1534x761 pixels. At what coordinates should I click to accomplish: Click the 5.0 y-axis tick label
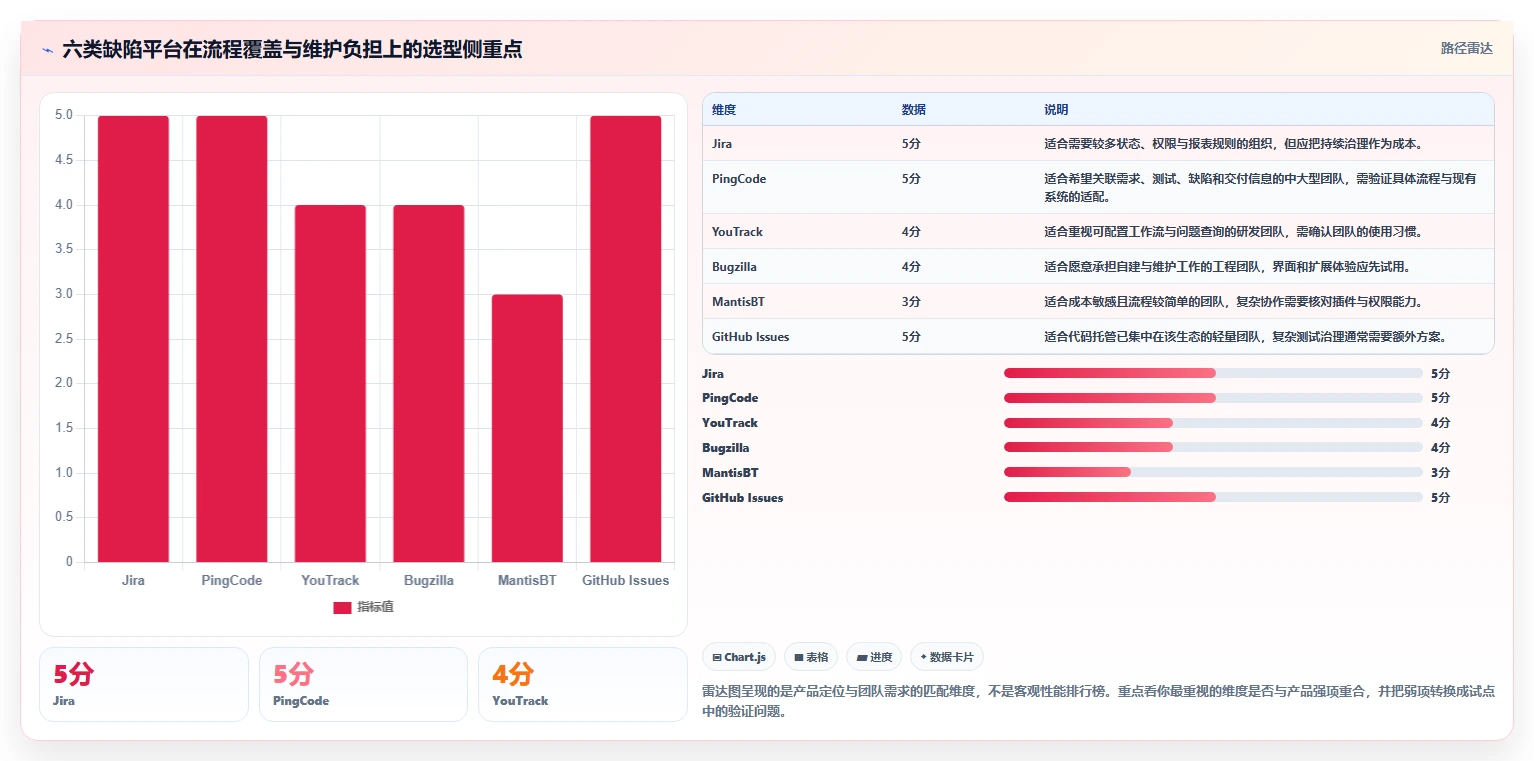pyautogui.click(x=64, y=115)
